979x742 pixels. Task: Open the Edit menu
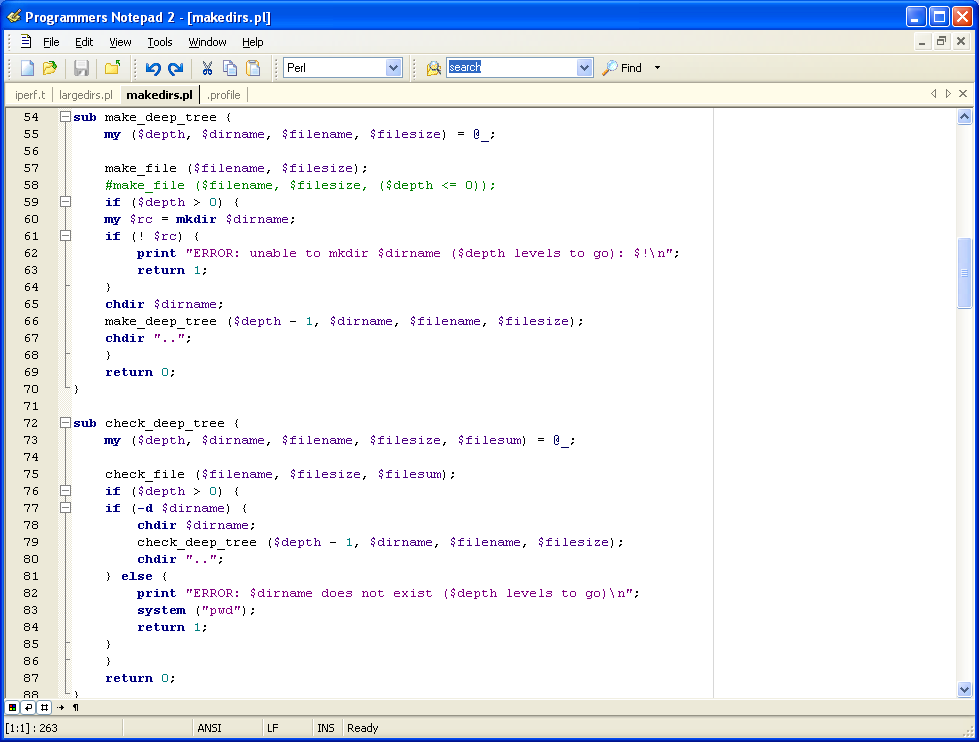tap(84, 42)
